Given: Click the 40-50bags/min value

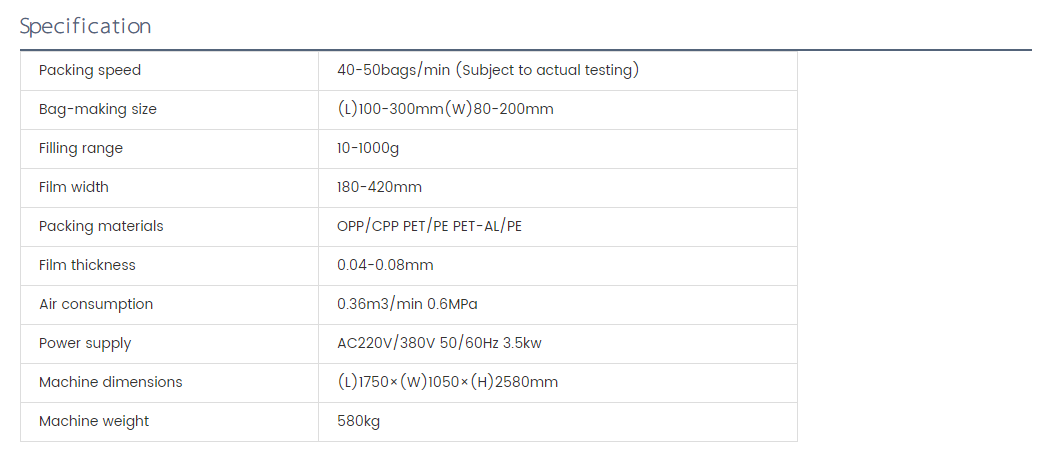Looking at the screenshot, I should (488, 70).
